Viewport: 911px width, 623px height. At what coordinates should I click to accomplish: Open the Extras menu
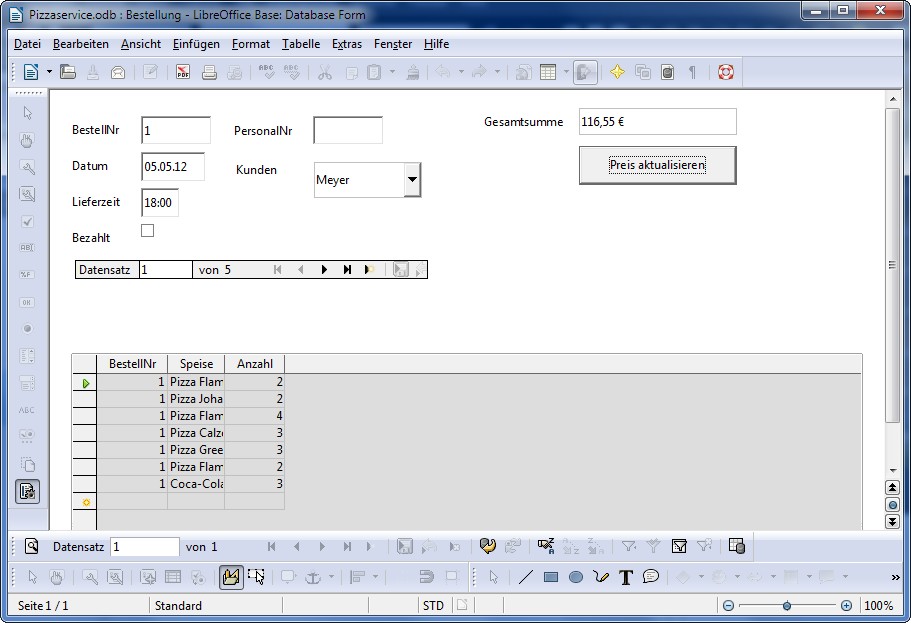pyautogui.click(x=347, y=44)
